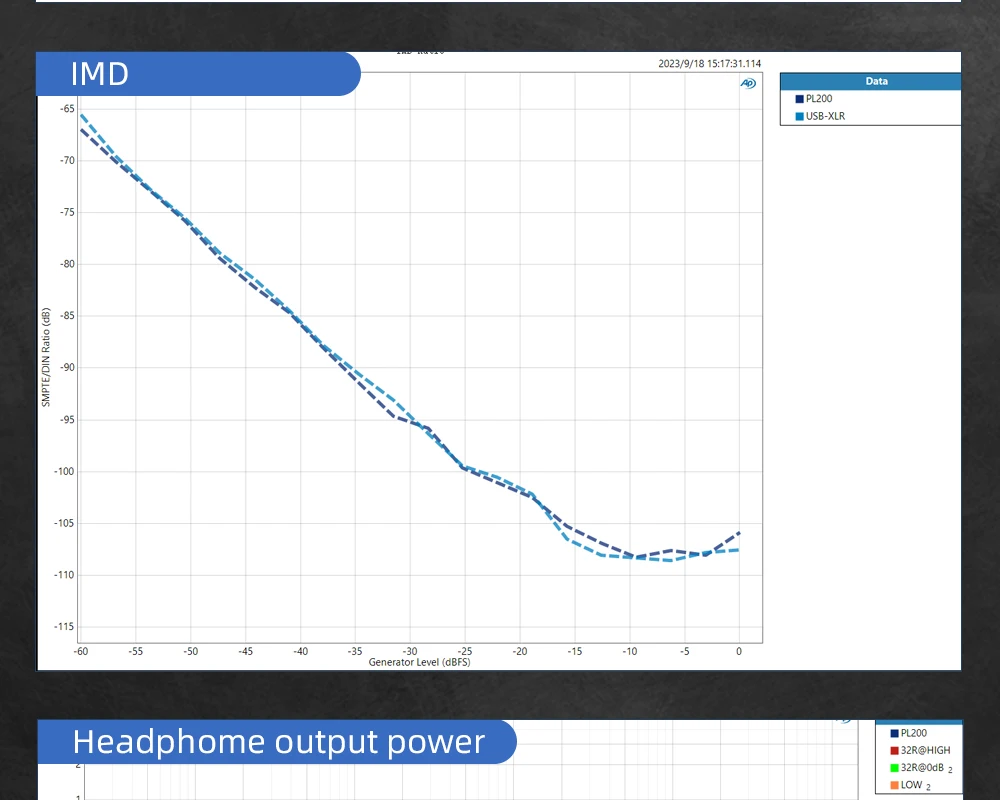
Task: Click the red 32R@HIGH legend swatch
Action: pyautogui.click(x=894, y=750)
